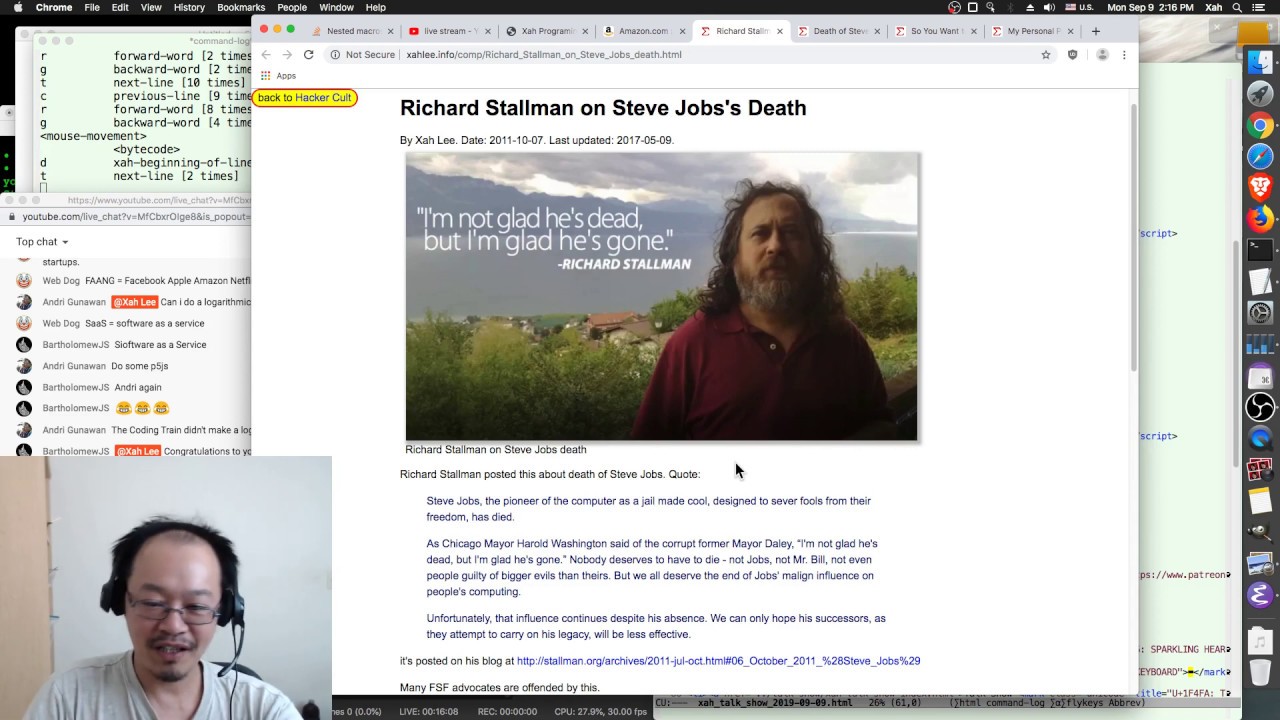1280x720 pixels.
Task: Open Spotlight search in the menu bar
Action: [x=1238, y=8]
